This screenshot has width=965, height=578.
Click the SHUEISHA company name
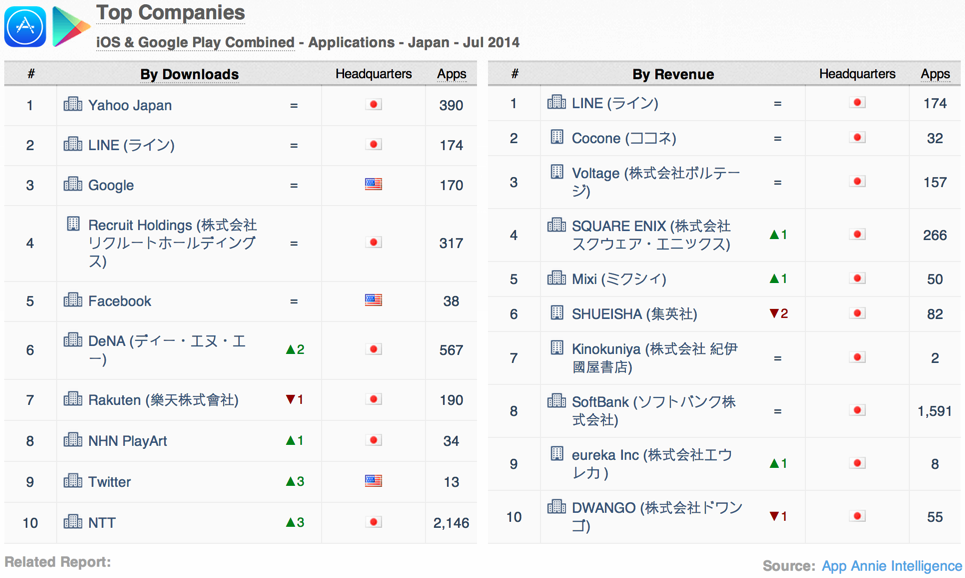pos(635,314)
